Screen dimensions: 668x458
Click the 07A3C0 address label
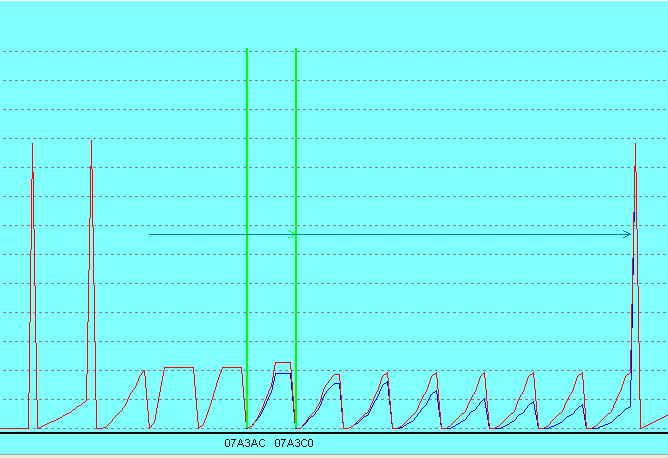tap(294, 441)
